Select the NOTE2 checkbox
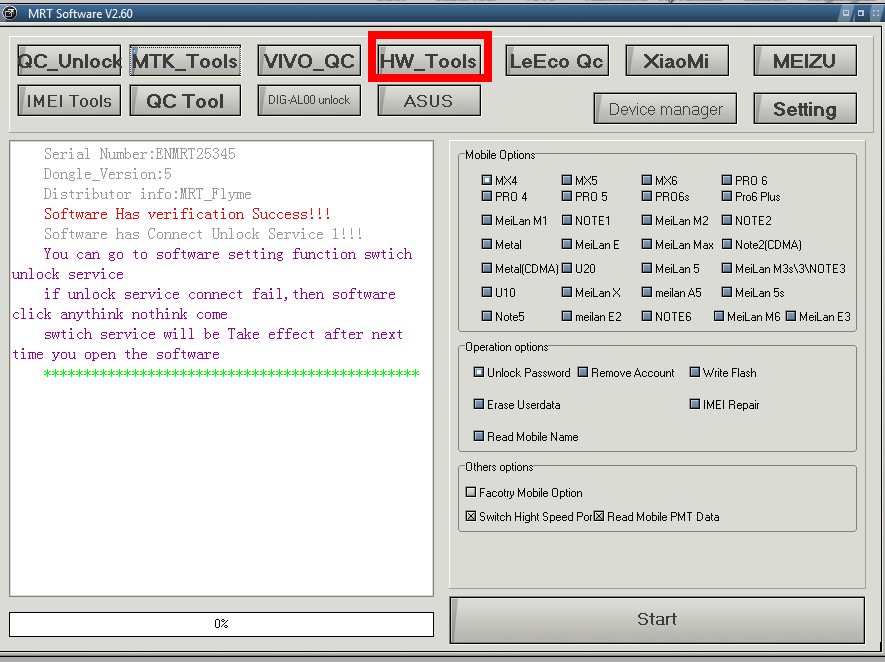 [727, 220]
